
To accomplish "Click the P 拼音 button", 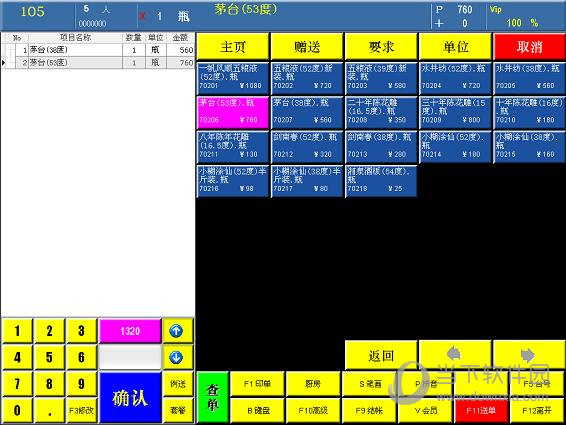I will click(x=425, y=384).
